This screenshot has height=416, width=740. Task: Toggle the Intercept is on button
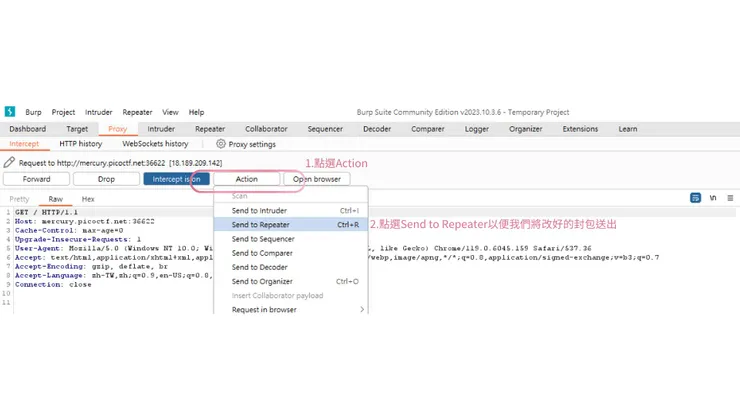(x=177, y=179)
